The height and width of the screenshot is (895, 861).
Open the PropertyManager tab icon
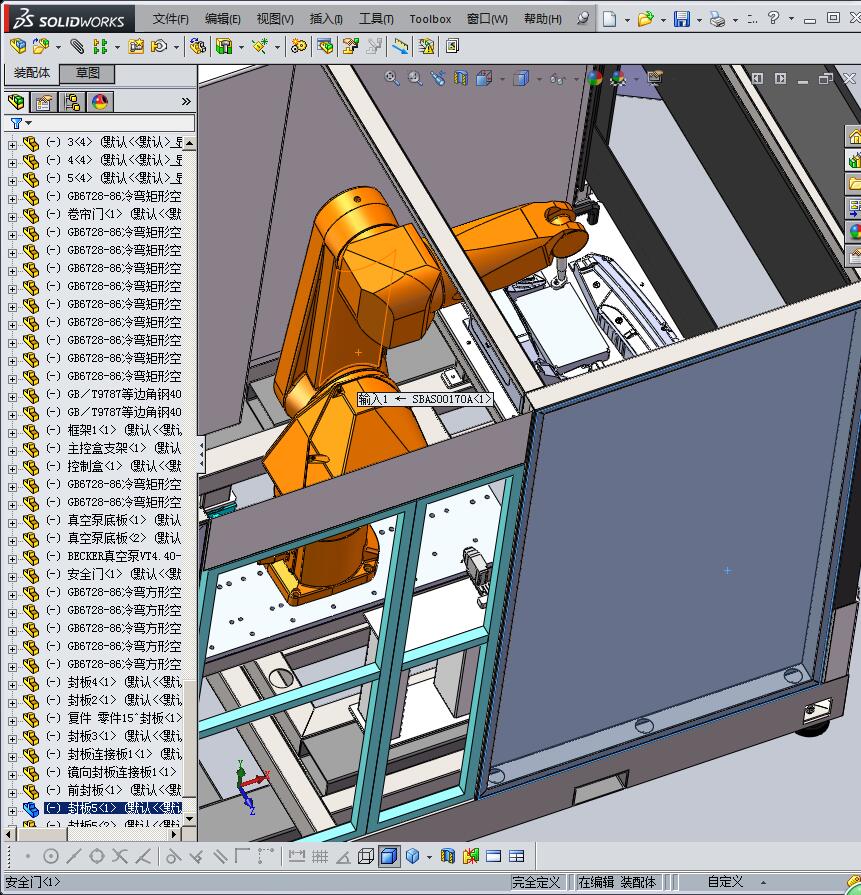44,102
